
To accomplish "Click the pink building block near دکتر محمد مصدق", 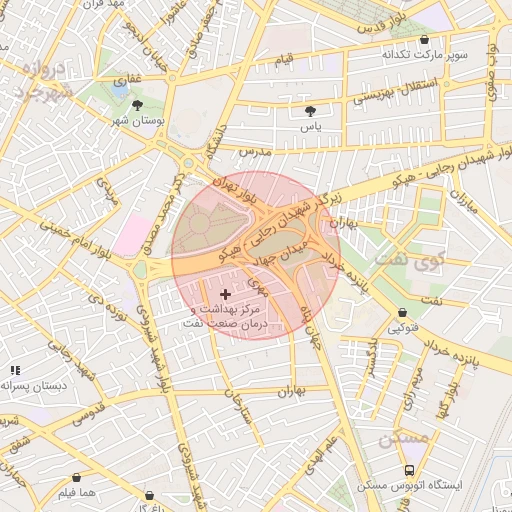I will pyautogui.click(x=133, y=236).
